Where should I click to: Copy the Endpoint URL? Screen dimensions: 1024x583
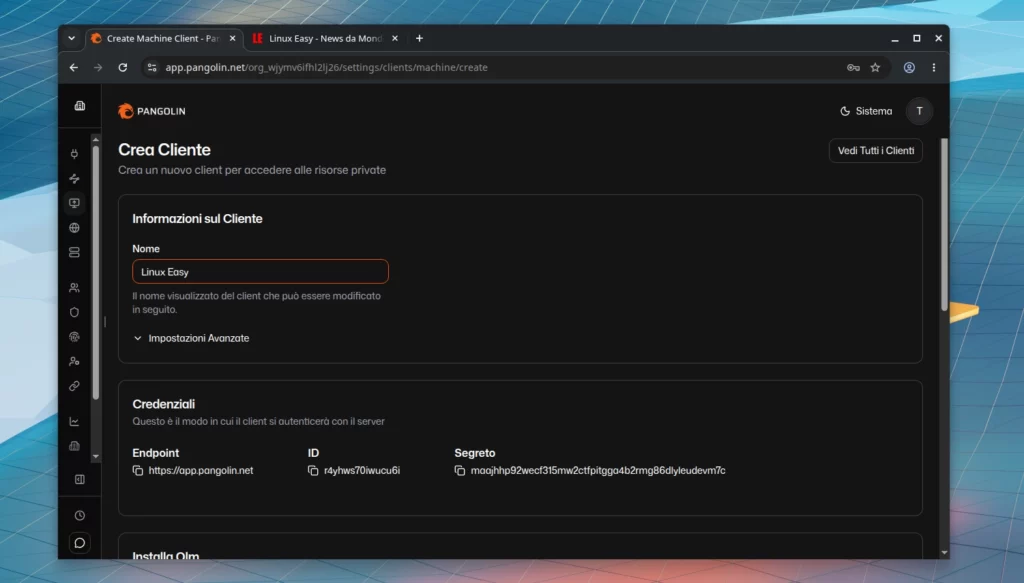(x=138, y=470)
